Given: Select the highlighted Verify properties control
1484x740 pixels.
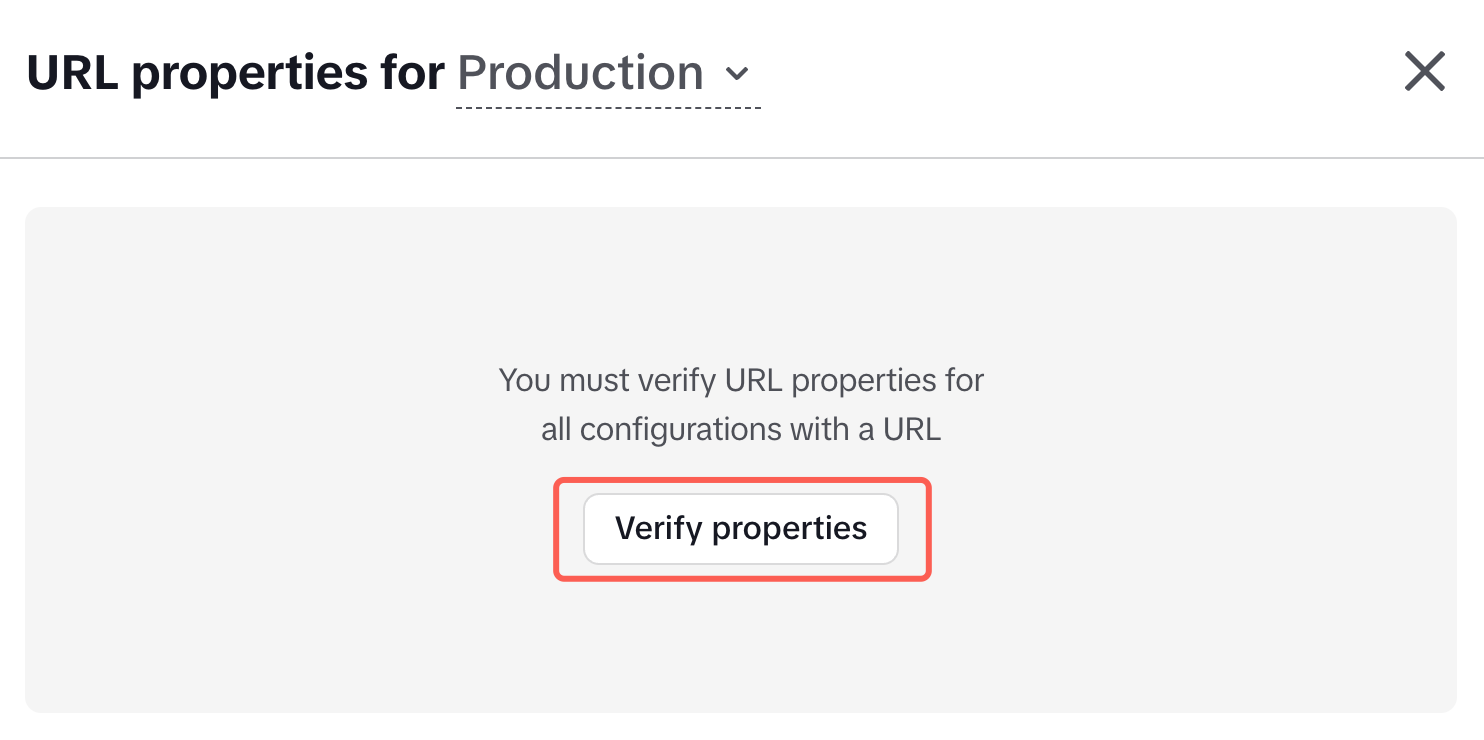Looking at the screenshot, I should (740, 529).
